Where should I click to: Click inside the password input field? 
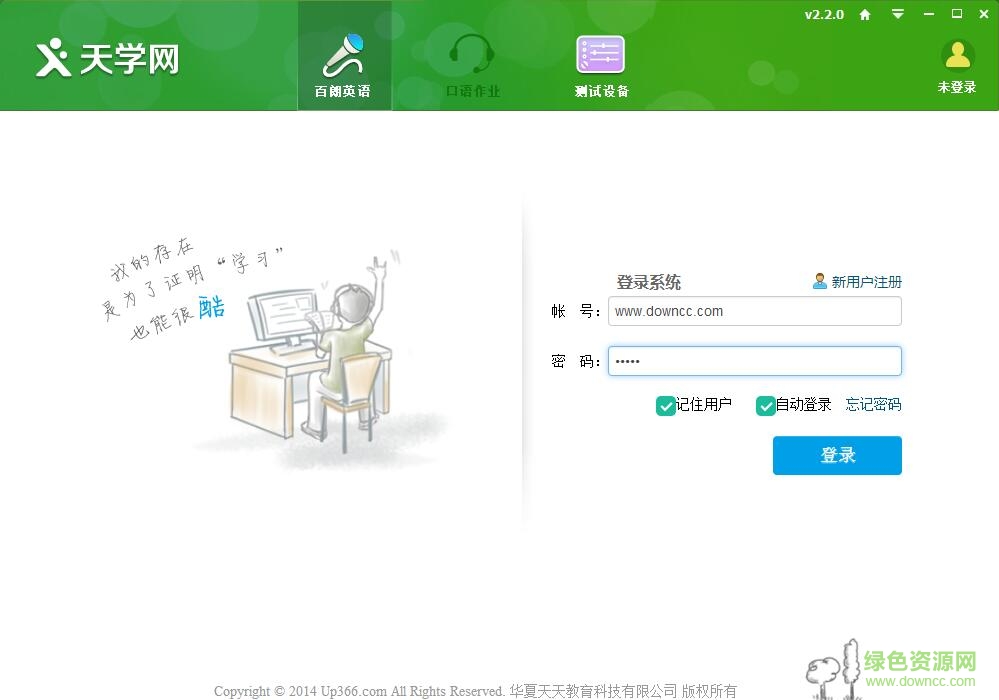[x=754, y=361]
